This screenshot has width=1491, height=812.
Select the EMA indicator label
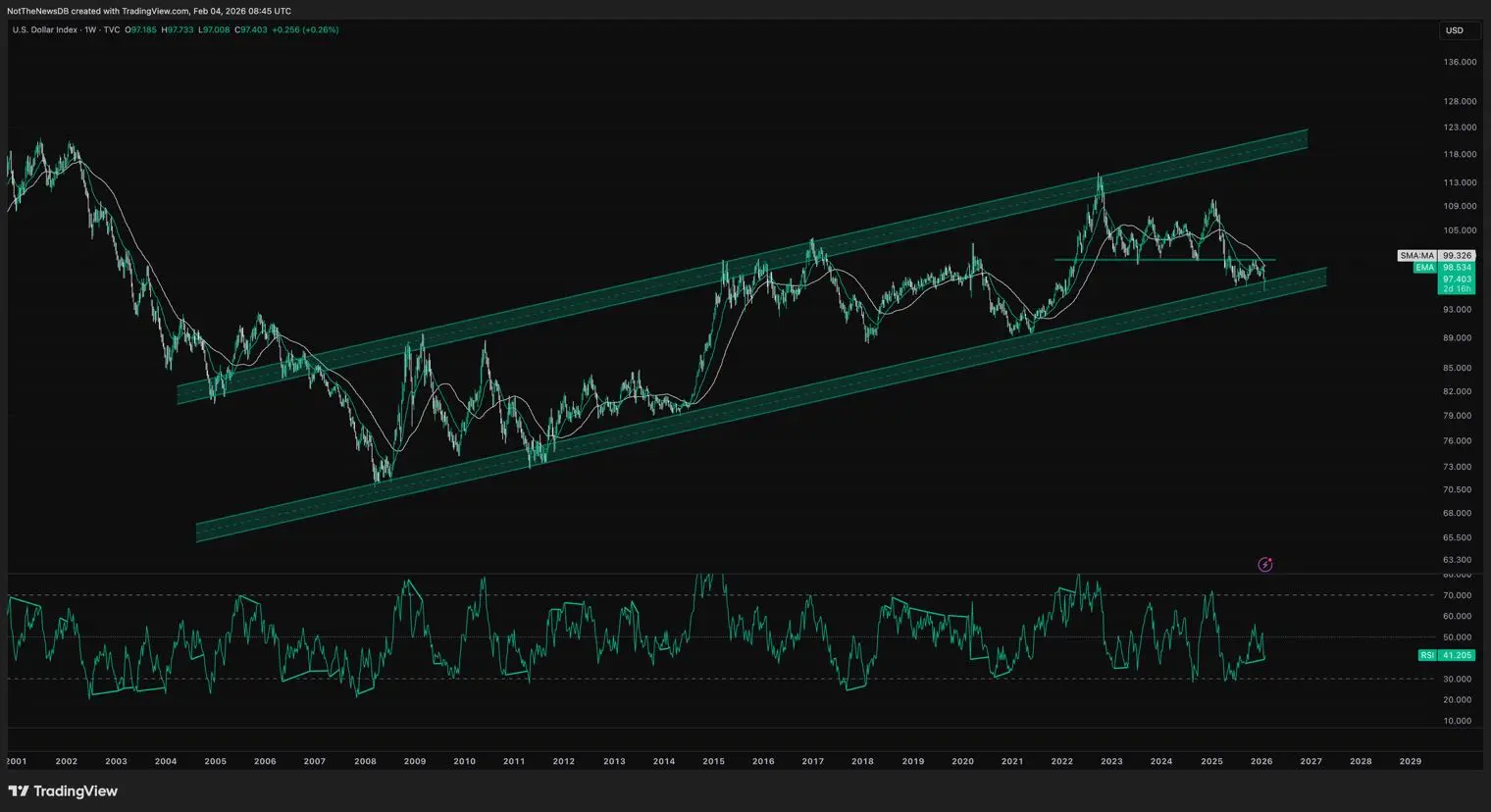[1424, 267]
